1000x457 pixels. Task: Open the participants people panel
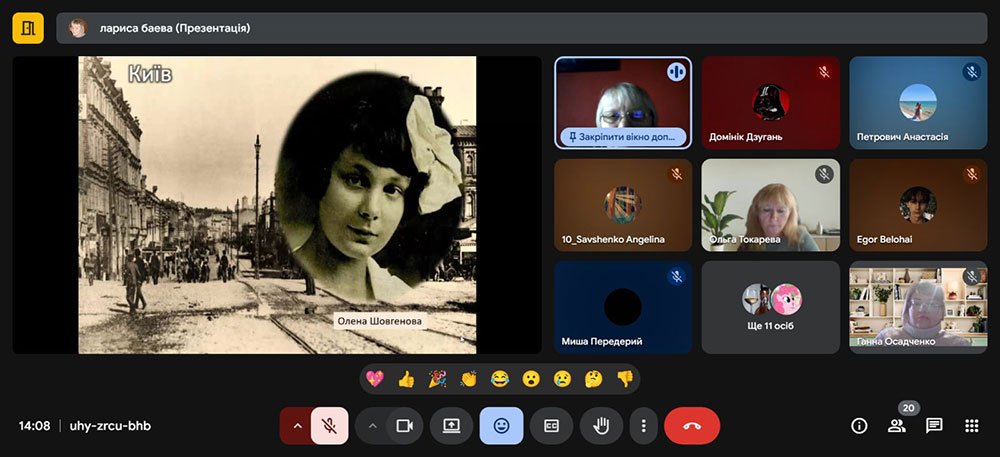tap(896, 425)
